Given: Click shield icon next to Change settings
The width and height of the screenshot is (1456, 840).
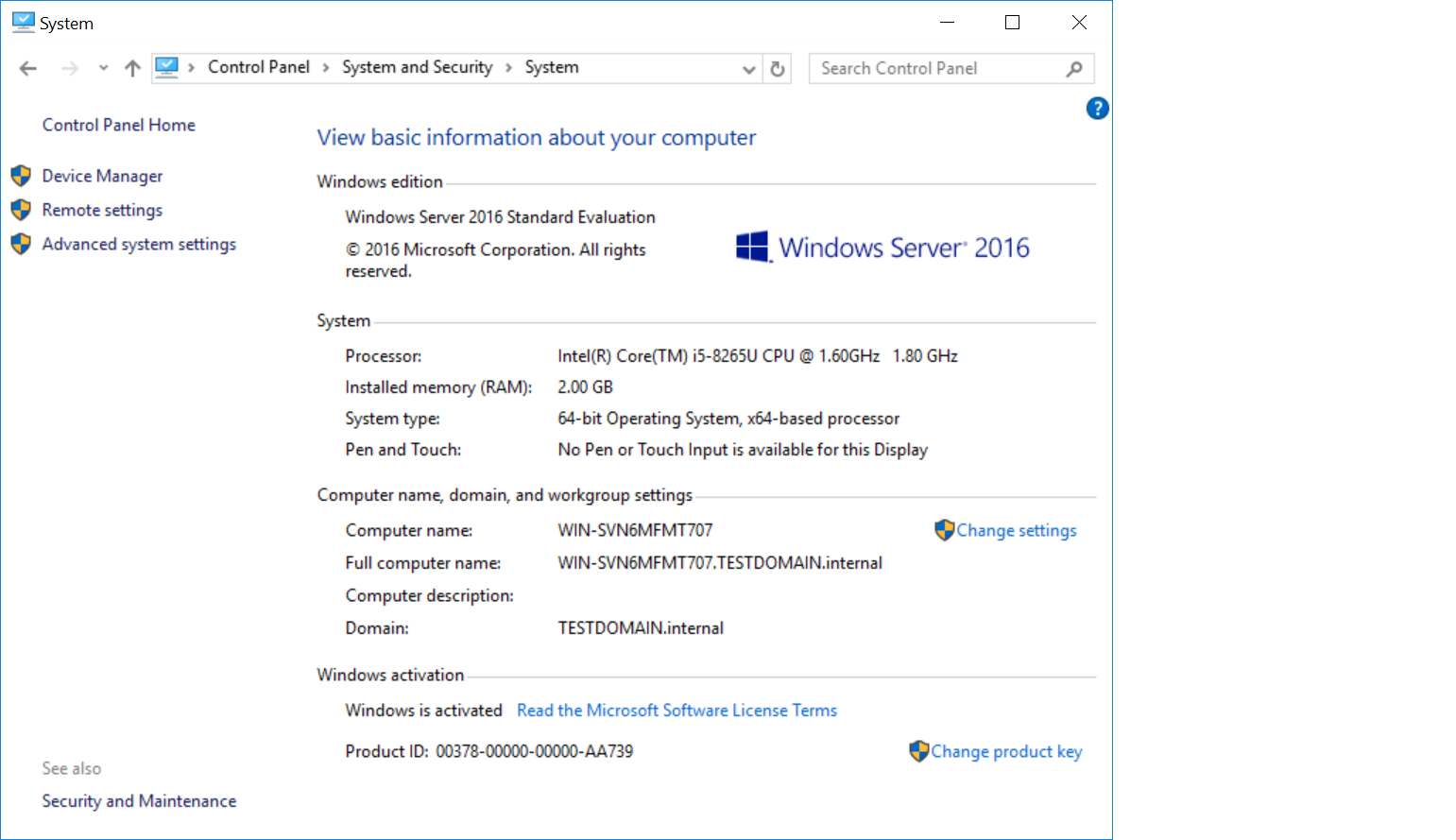Looking at the screenshot, I should tap(944, 530).
